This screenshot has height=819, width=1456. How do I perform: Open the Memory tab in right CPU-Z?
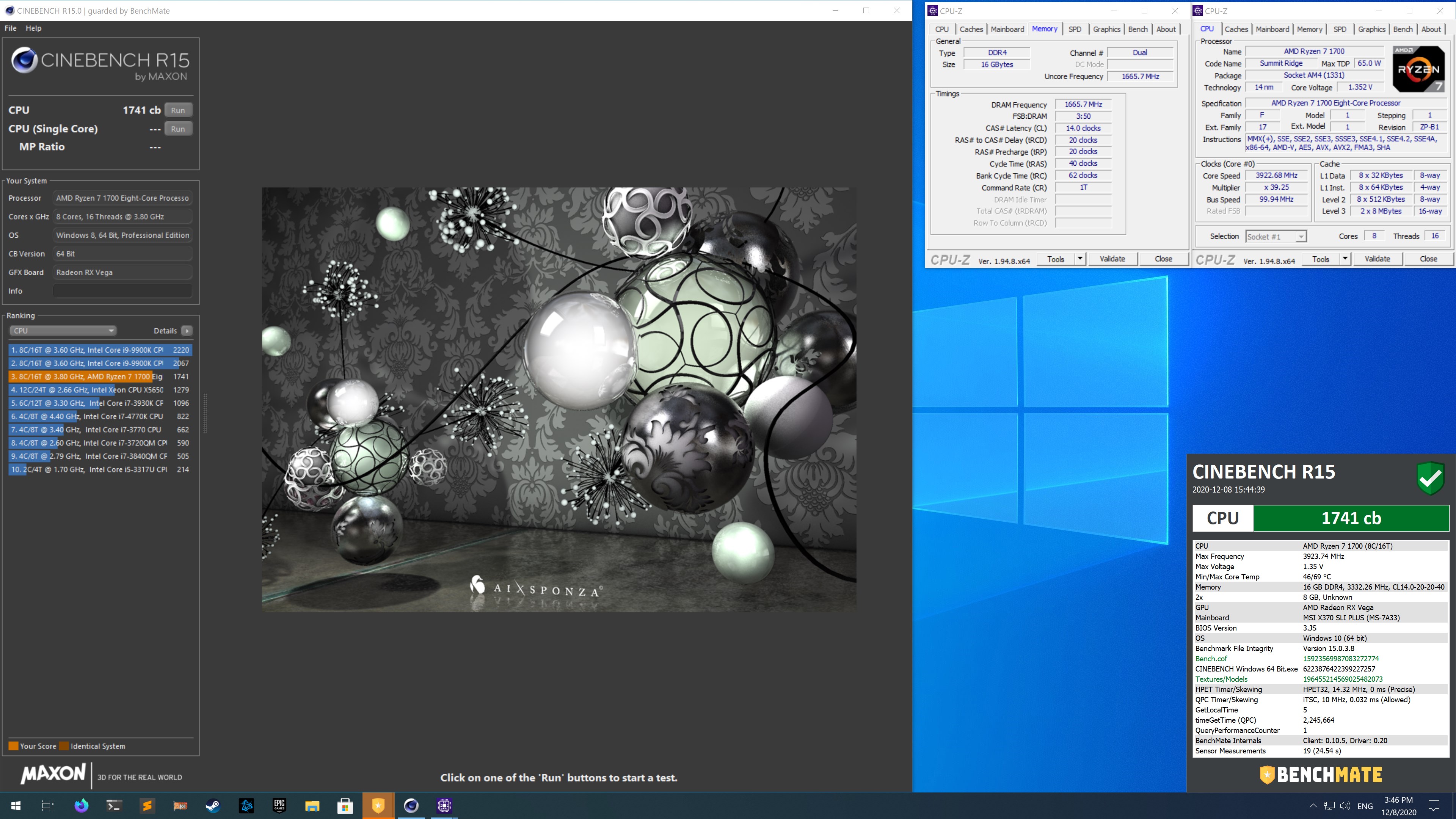pos(1309,30)
